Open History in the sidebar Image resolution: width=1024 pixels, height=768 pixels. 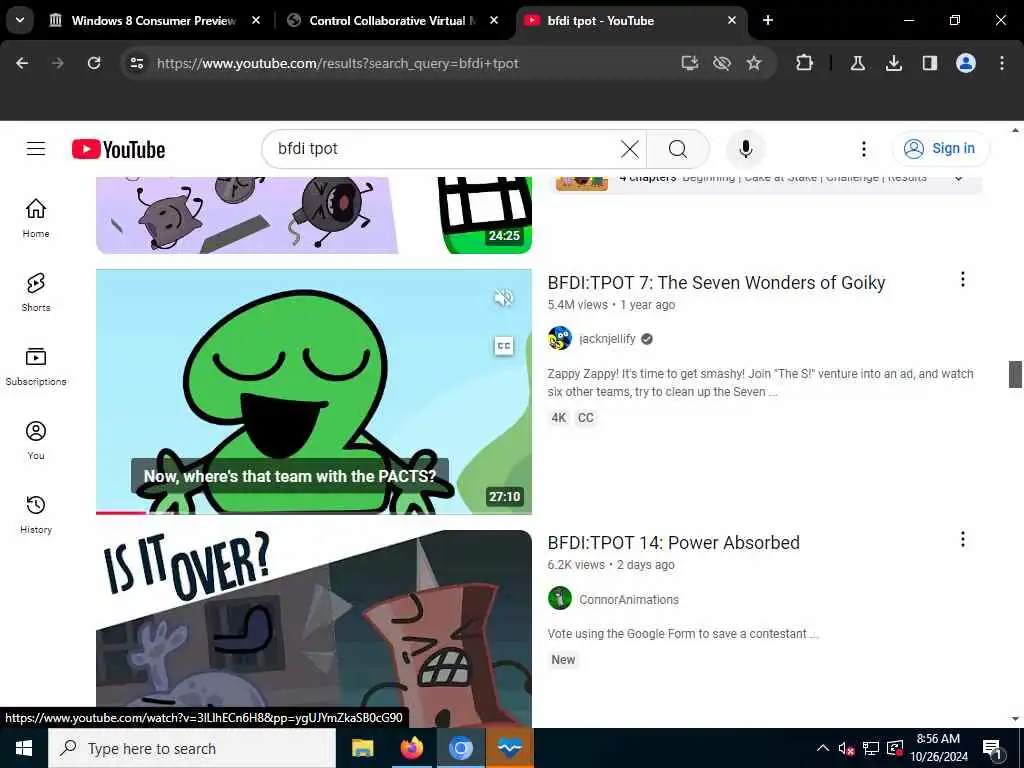pyautogui.click(x=36, y=515)
